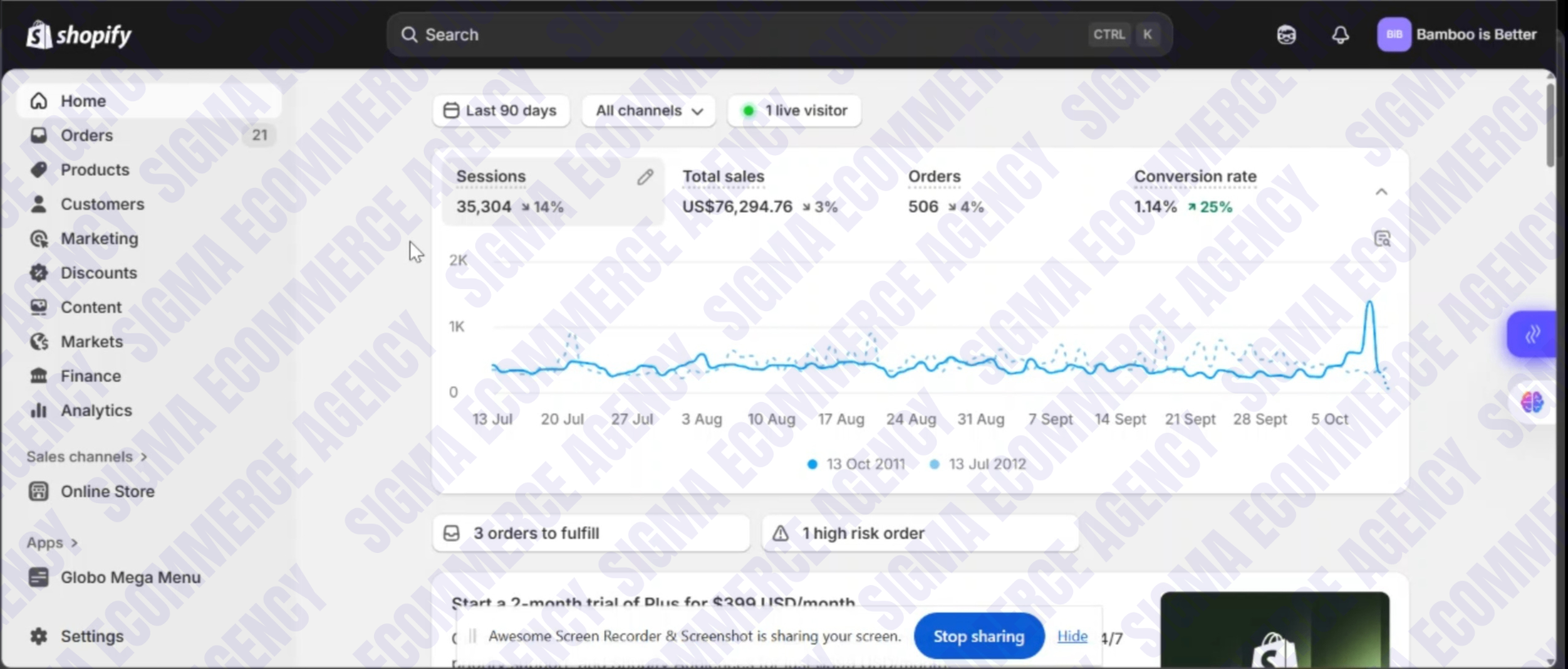Screen dimensions: 1568x669
Task: Expand the Apps section
Action: click(52, 543)
